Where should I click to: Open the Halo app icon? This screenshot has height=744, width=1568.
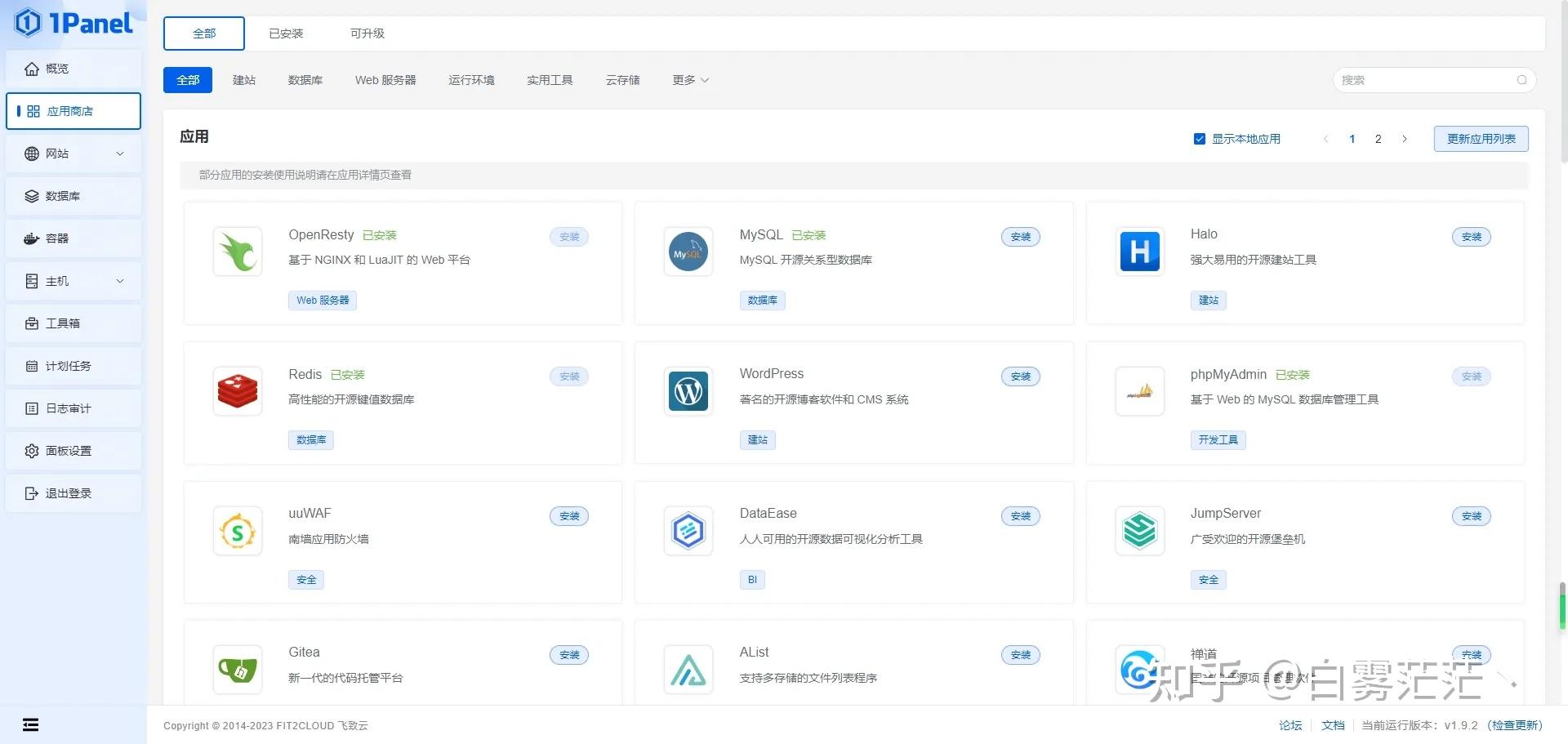1140,252
